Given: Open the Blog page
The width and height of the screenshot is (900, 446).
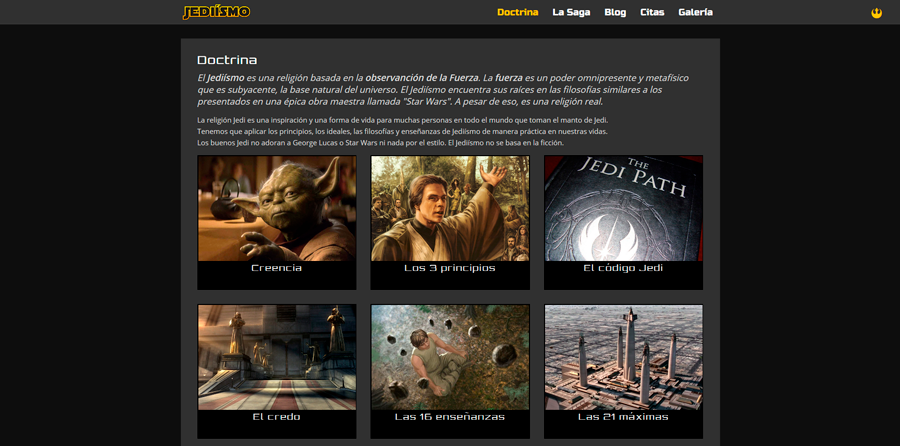Looking at the screenshot, I should [615, 12].
